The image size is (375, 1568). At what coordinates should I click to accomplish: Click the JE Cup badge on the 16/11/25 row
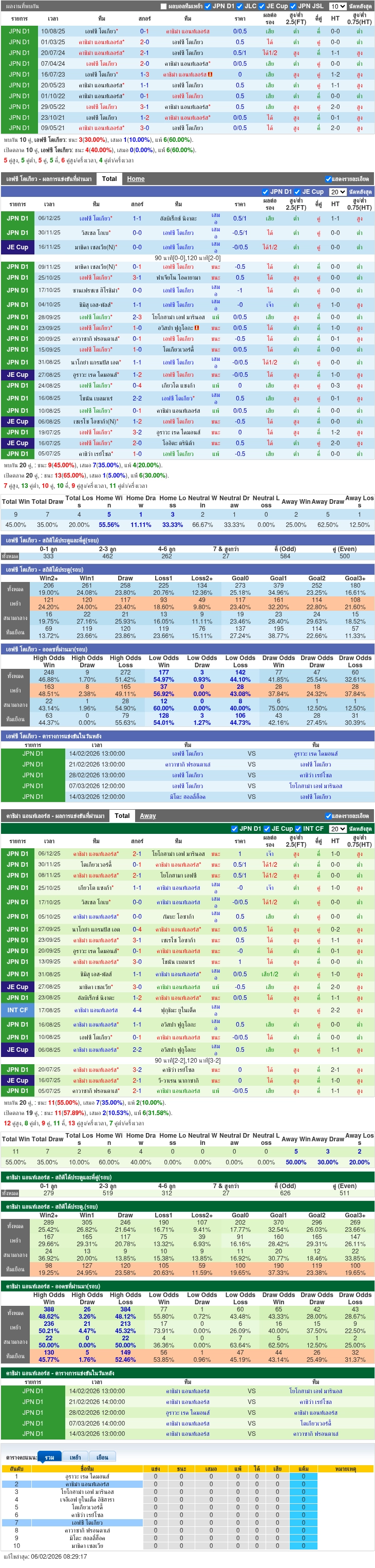click(x=17, y=247)
